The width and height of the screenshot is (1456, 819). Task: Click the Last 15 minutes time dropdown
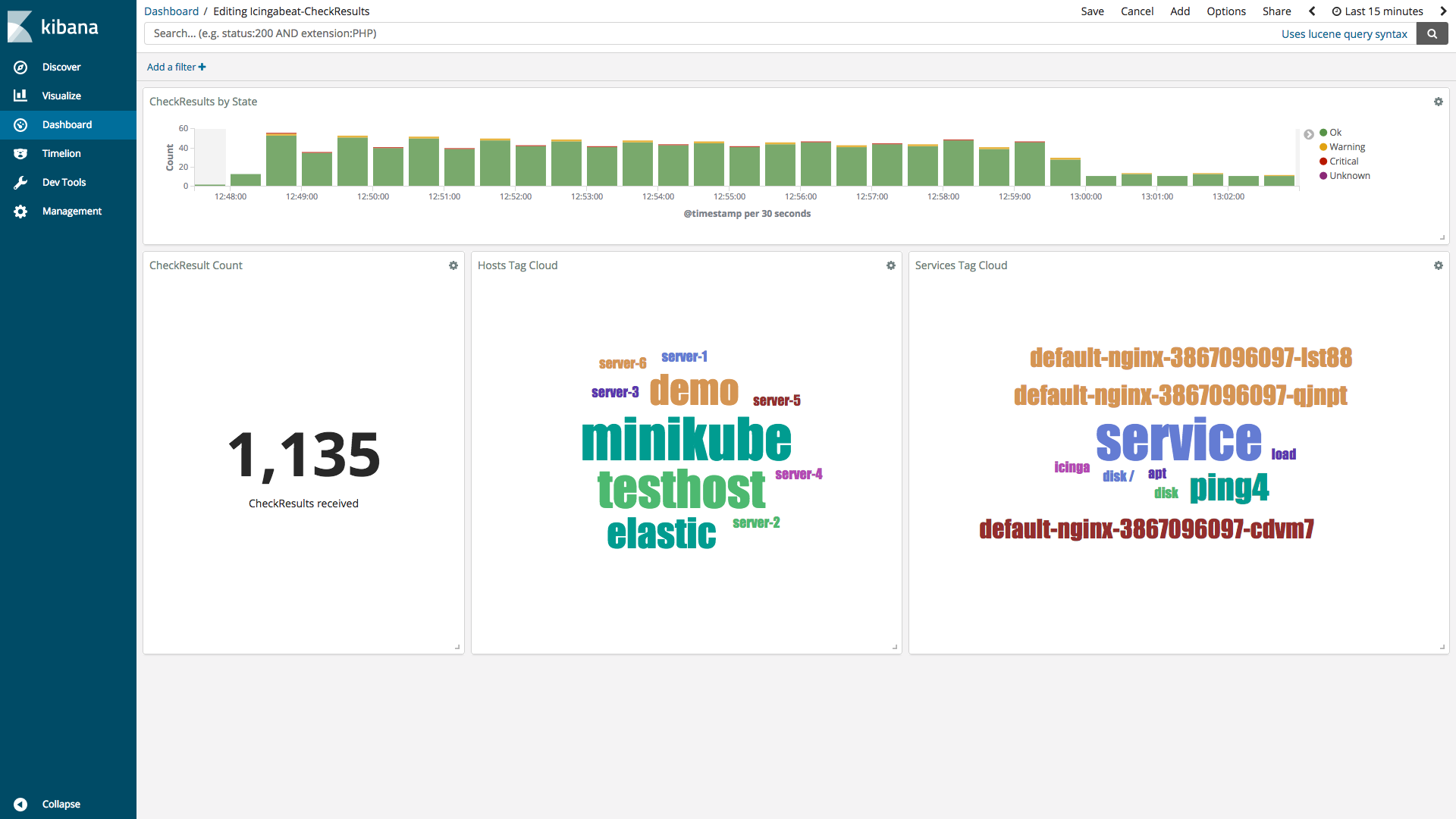click(x=1385, y=11)
